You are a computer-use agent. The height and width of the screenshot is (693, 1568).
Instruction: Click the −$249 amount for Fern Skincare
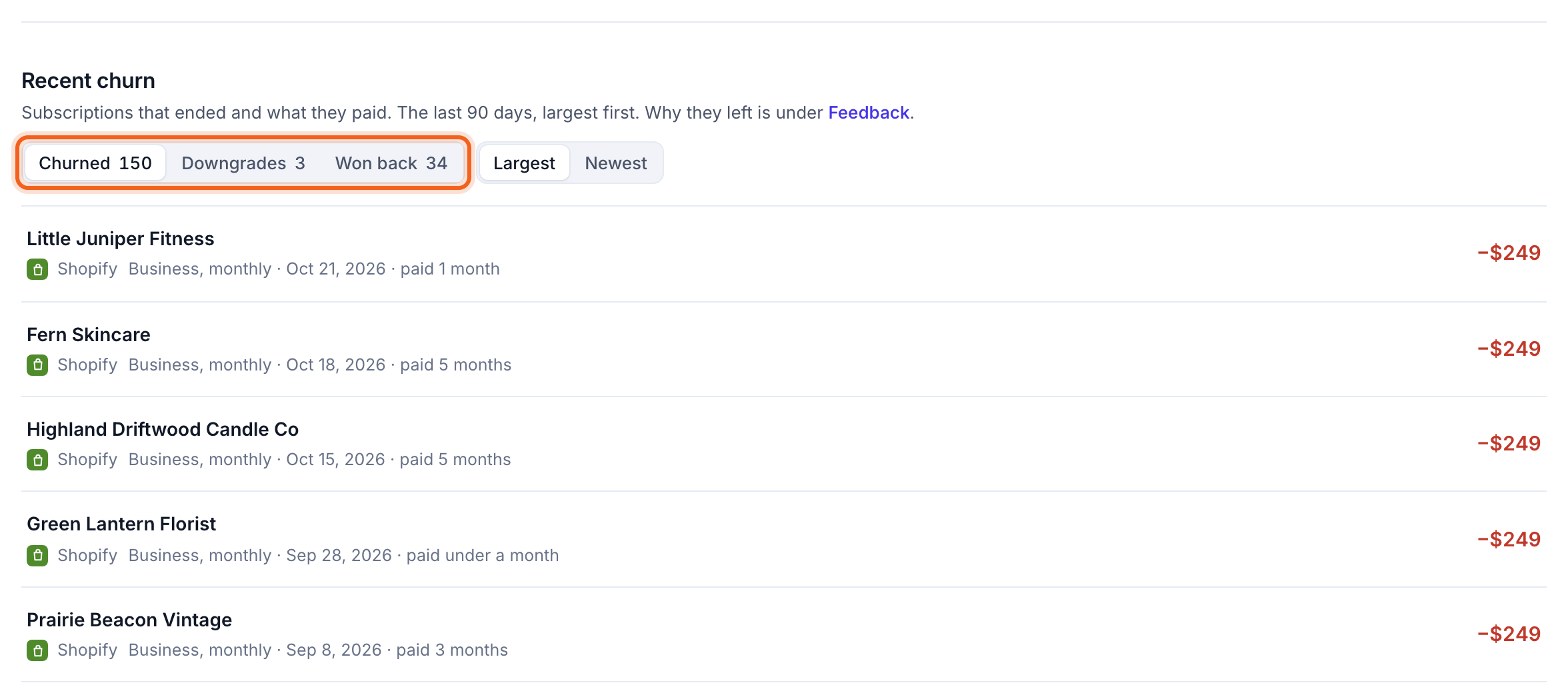[x=1509, y=348]
